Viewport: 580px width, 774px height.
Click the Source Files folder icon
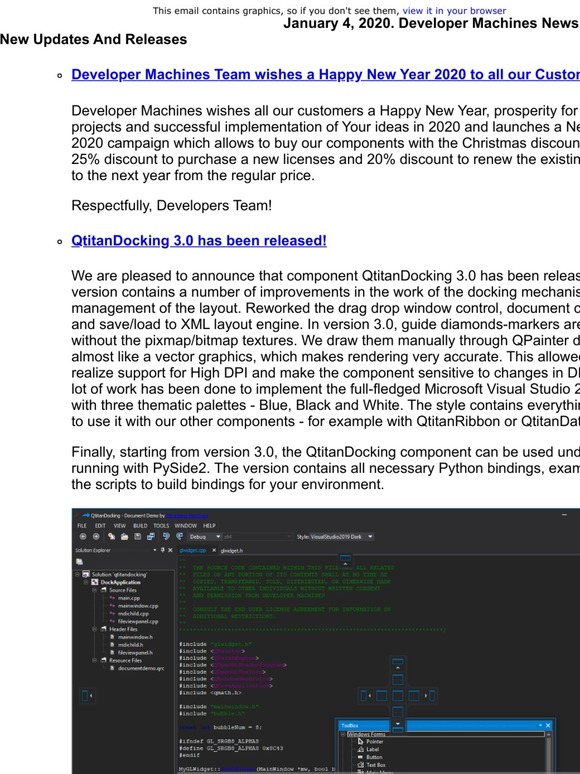[104, 590]
